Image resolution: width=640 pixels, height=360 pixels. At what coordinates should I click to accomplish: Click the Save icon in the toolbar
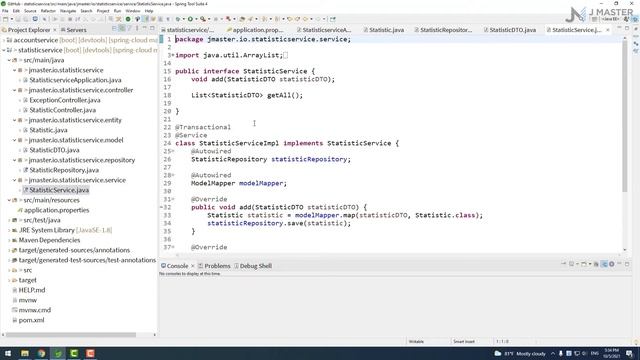click(x=18, y=19)
